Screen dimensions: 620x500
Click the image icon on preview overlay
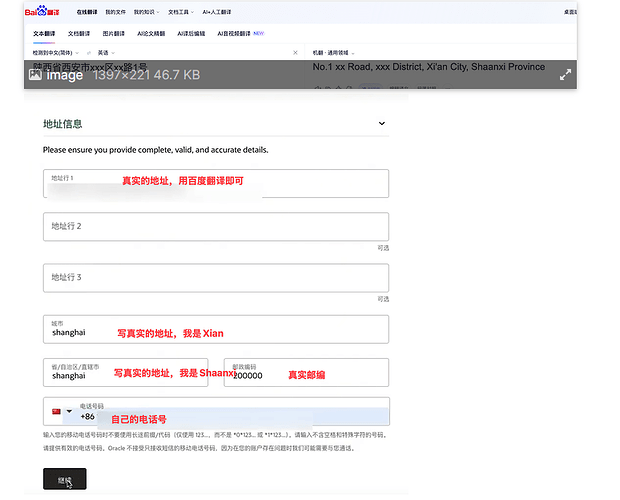tap(35, 74)
